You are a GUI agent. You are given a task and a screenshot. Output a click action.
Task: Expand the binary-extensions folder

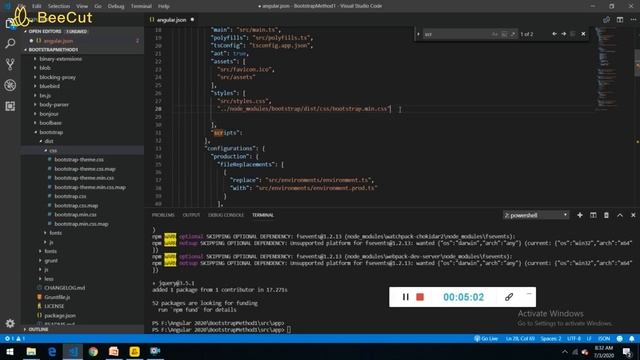pyautogui.click(x=60, y=59)
